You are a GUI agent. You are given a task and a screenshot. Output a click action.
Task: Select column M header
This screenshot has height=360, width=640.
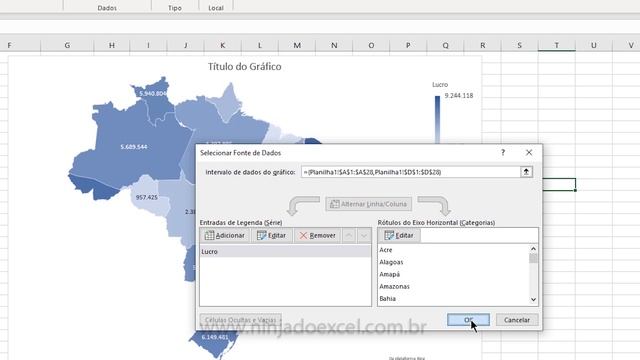[x=297, y=45]
